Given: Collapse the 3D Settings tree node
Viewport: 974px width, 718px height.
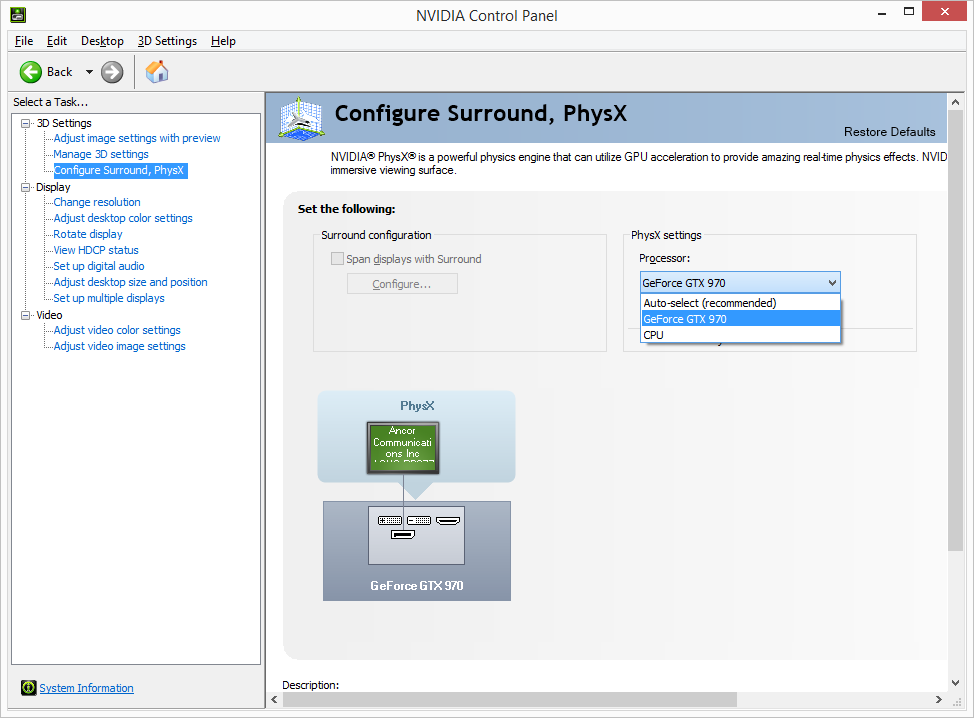Looking at the screenshot, I should pos(25,123).
